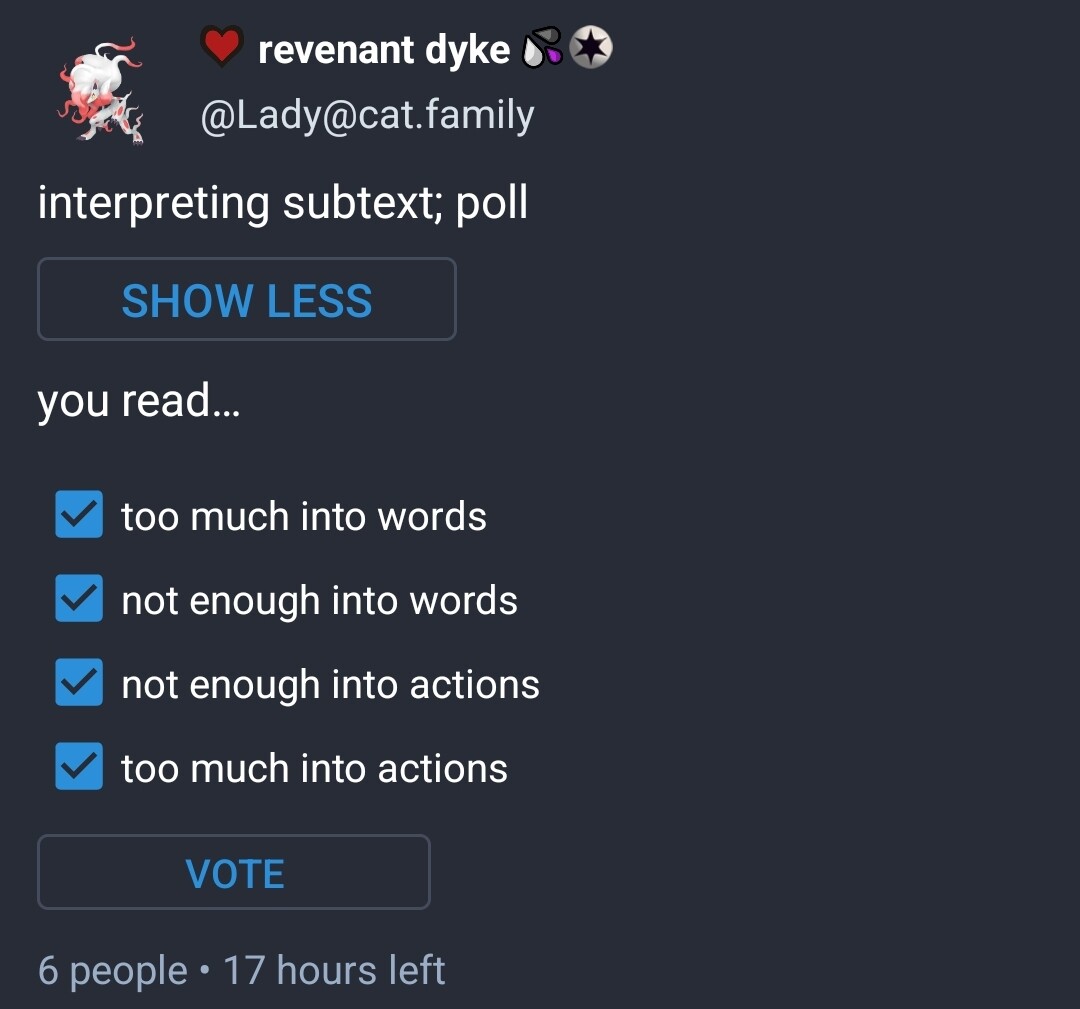1080x1009 pixels.
Task: Click the "you read…" post text
Action: [x=139, y=401]
